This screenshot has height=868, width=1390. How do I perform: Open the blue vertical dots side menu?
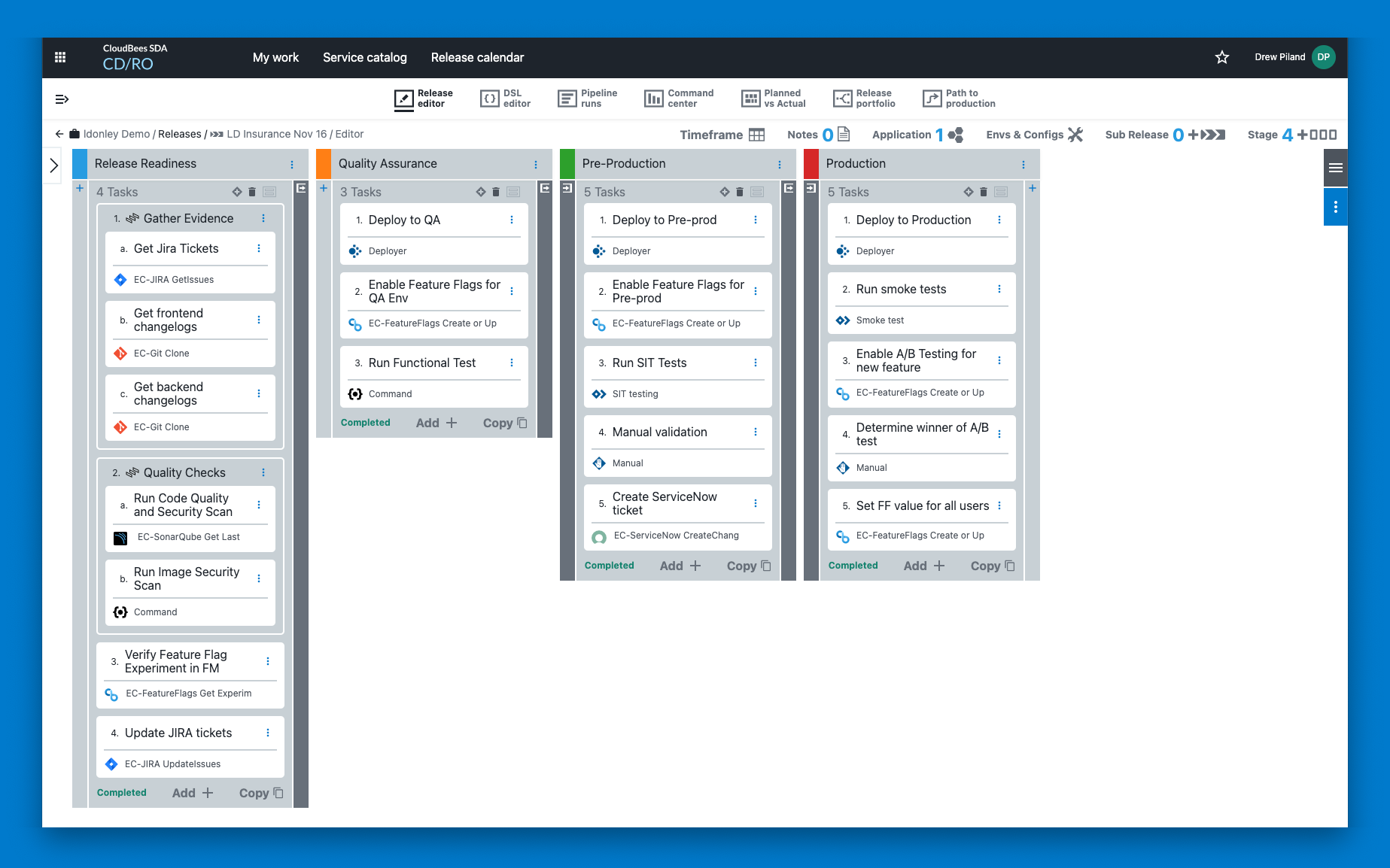point(1336,207)
